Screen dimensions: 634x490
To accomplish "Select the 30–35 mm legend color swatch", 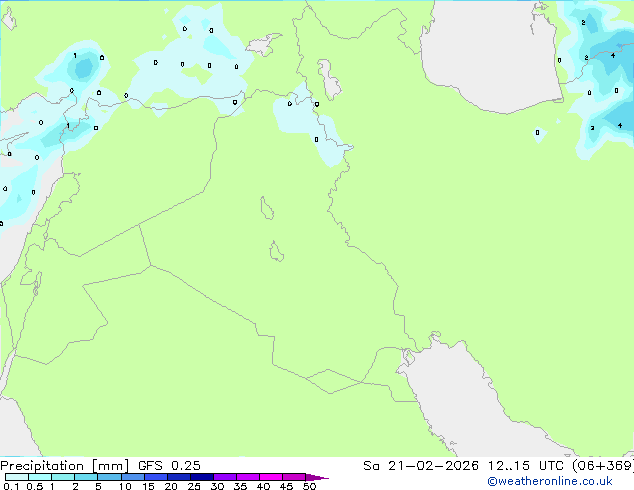I will click(225, 477).
